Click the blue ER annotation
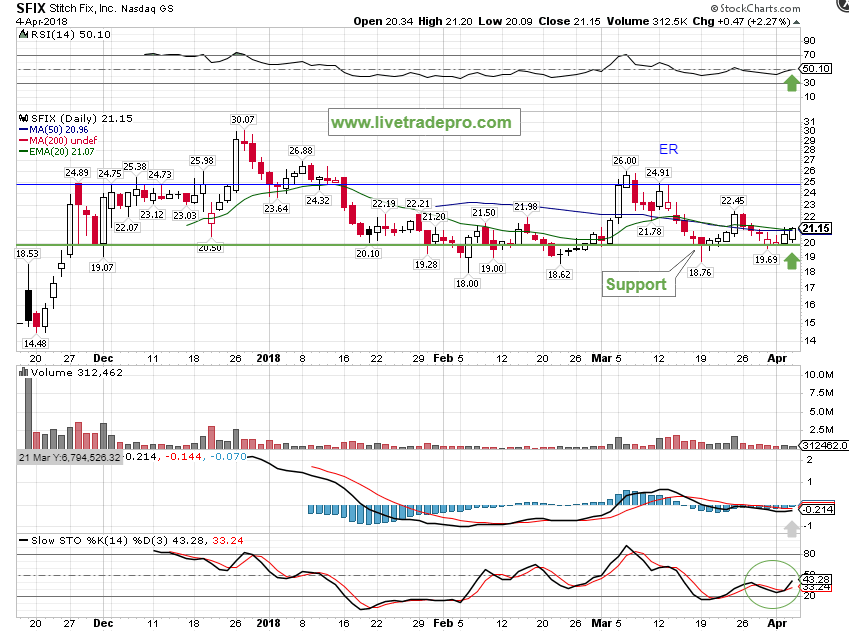 coord(668,148)
